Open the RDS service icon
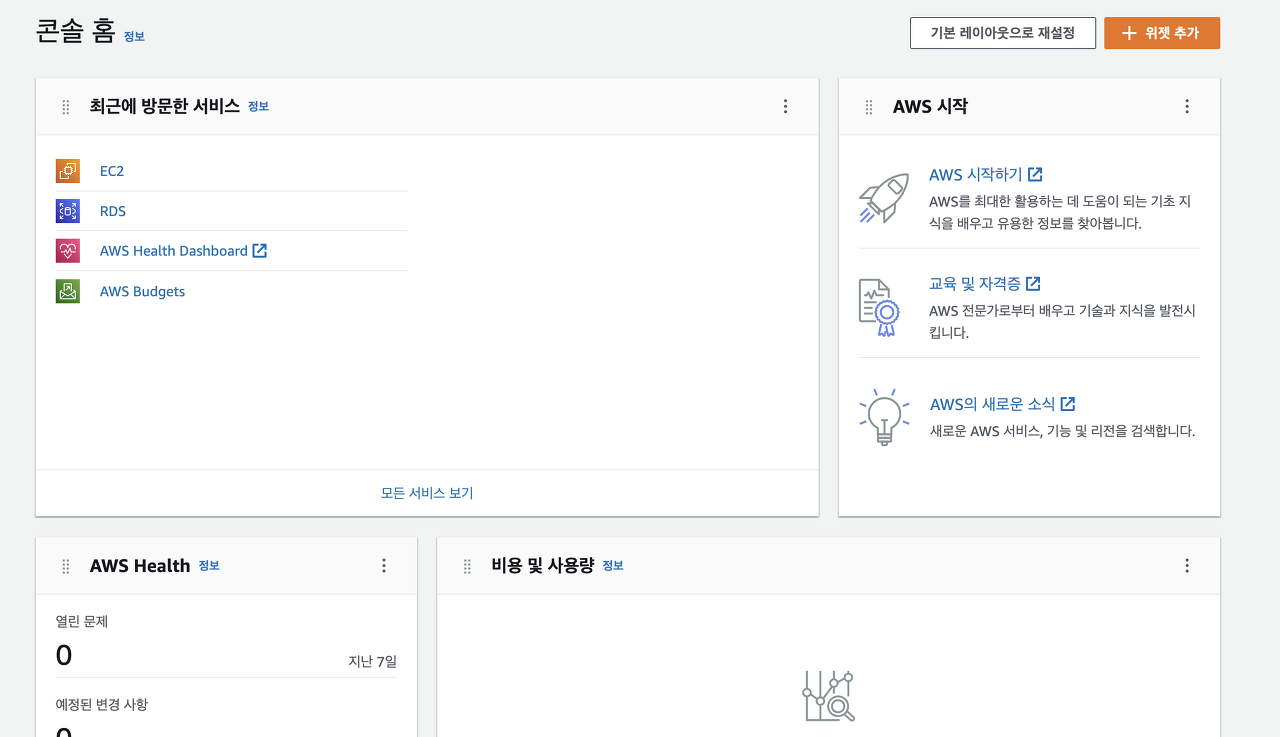 (x=68, y=211)
